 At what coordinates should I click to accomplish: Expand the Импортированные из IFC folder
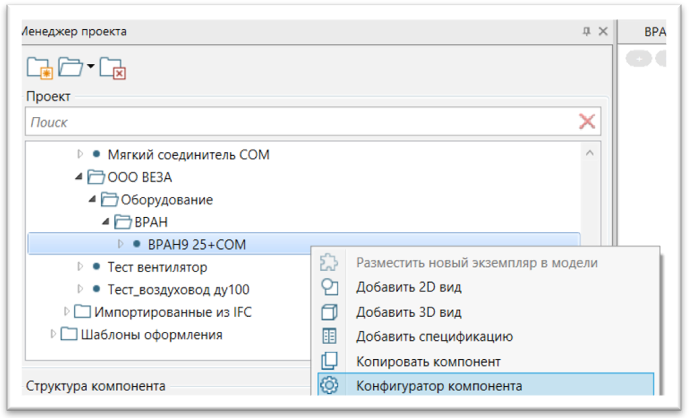pyautogui.click(x=67, y=312)
